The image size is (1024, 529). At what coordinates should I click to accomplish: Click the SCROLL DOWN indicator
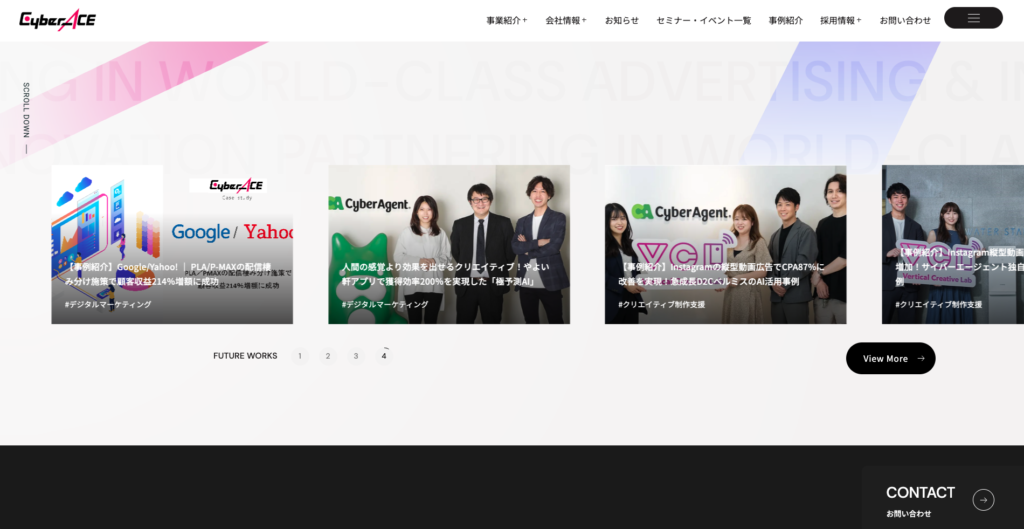point(26,118)
